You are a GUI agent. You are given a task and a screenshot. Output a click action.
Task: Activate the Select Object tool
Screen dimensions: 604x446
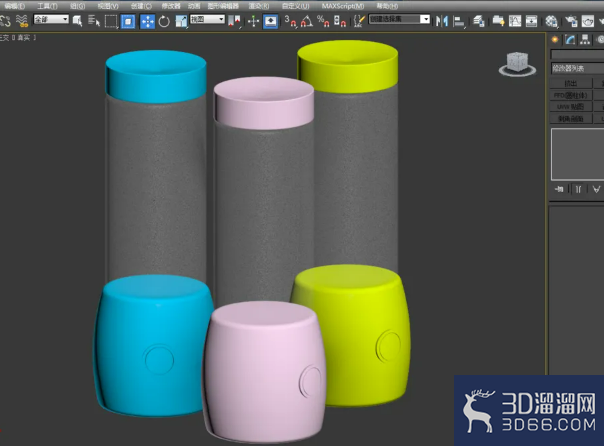[77, 21]
